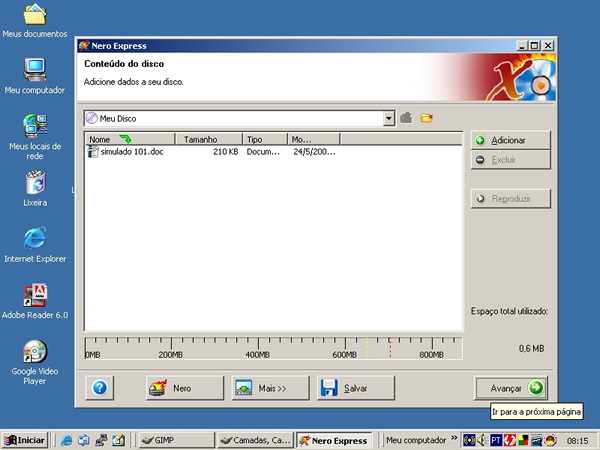Select Meus locais de rede icon
The height and width of the screenshot is (450, 600).
click(35, 137)
